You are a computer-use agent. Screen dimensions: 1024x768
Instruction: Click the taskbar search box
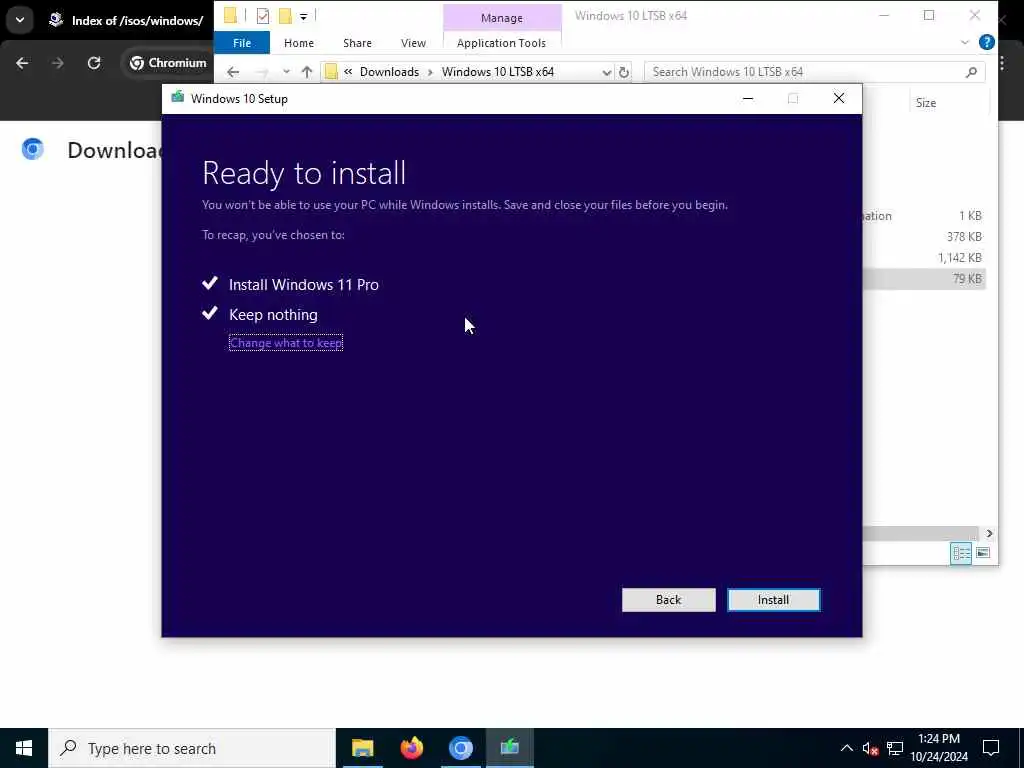[x=192, y=748]
